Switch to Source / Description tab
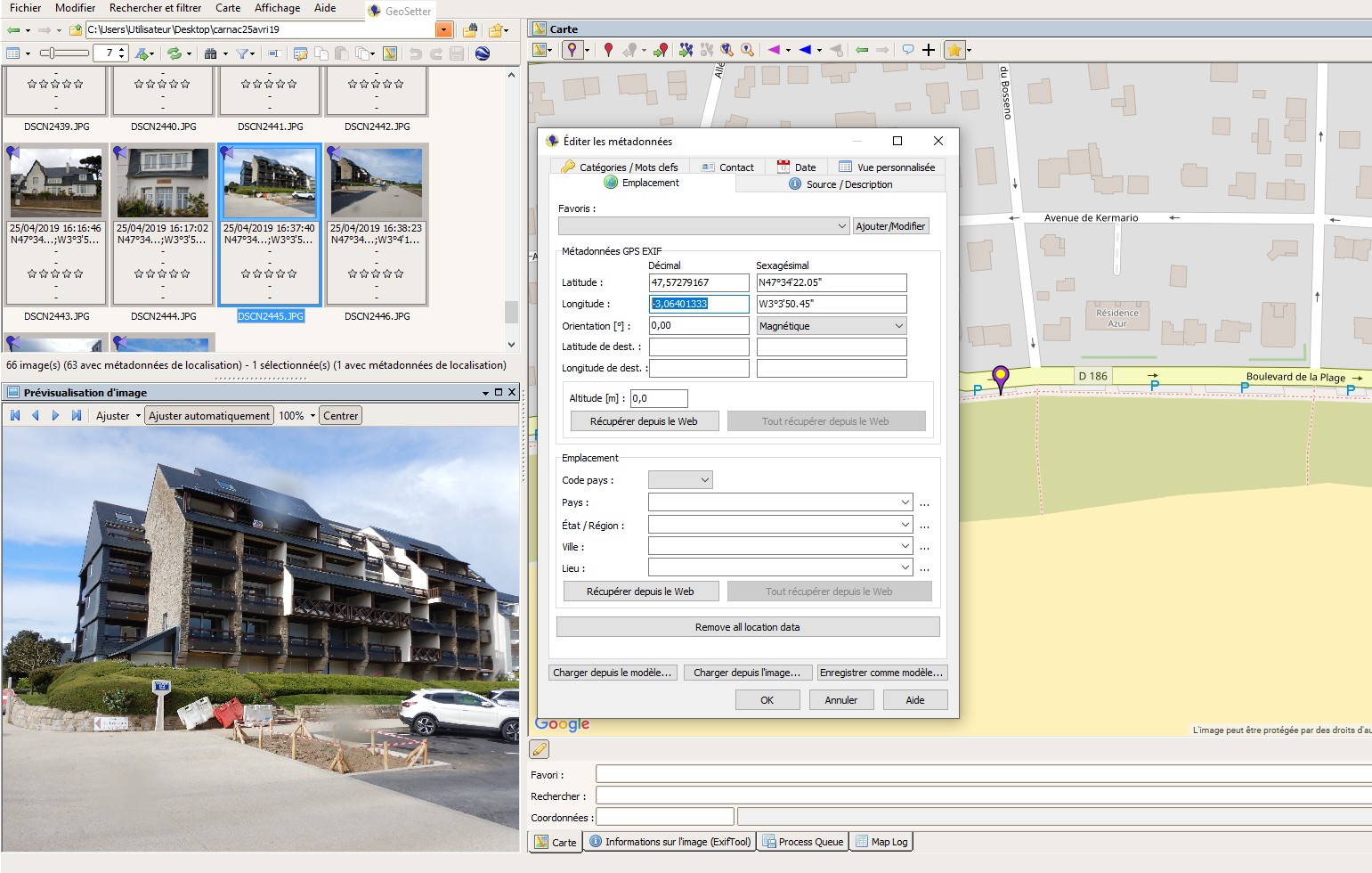Viewport: 1372px width, 873px height. tap(840, 184)
